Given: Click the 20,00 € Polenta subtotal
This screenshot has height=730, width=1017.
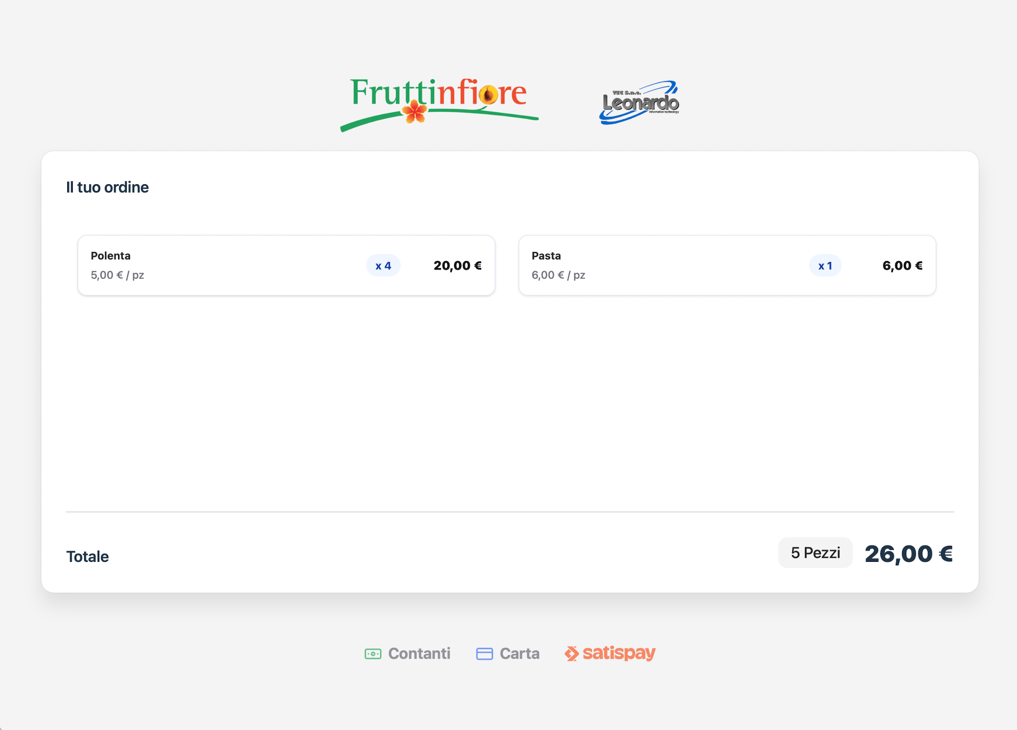Looking at the screenshot, I should 457,266.
